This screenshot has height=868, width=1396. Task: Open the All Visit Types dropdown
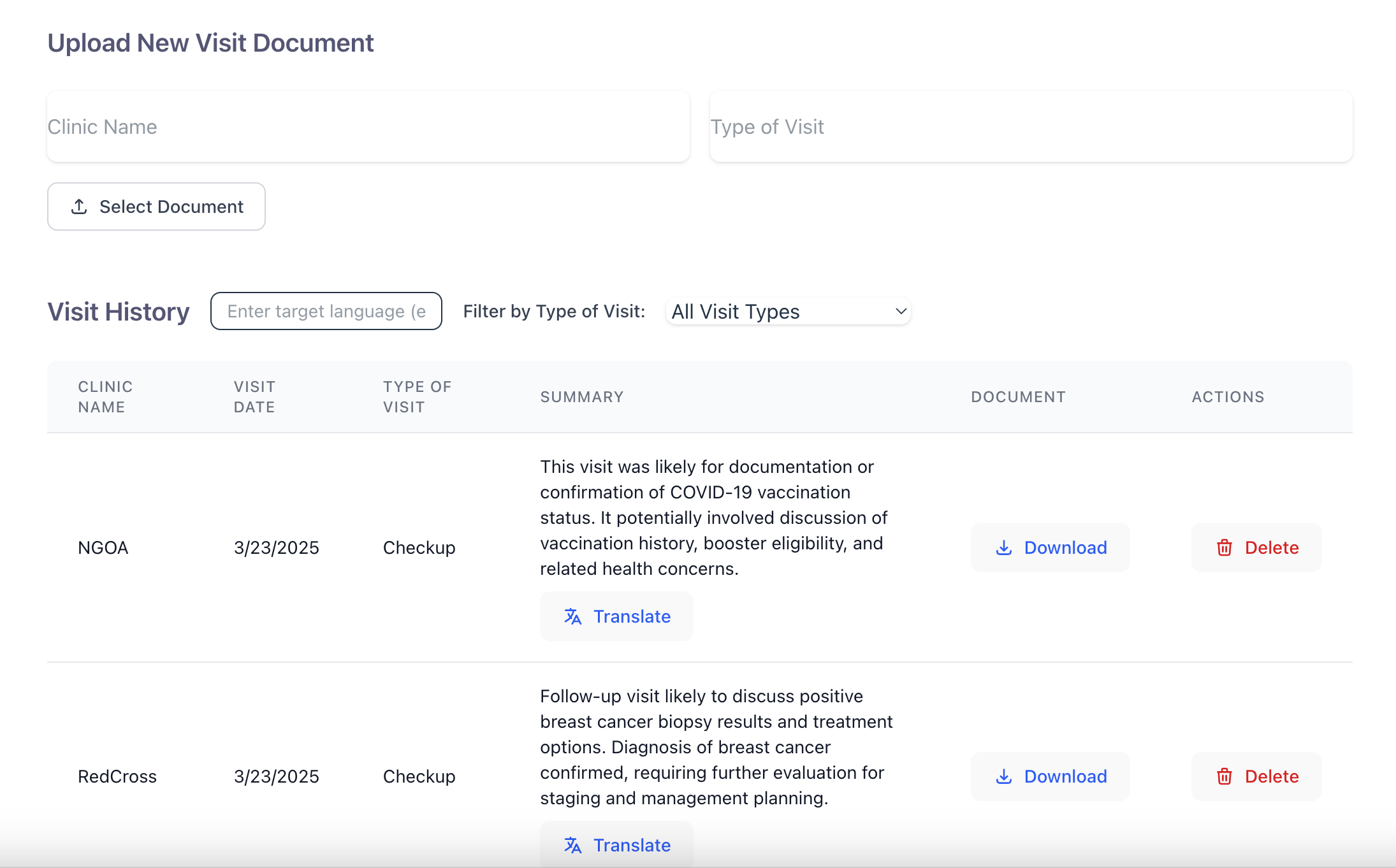[x=788, y=312]
